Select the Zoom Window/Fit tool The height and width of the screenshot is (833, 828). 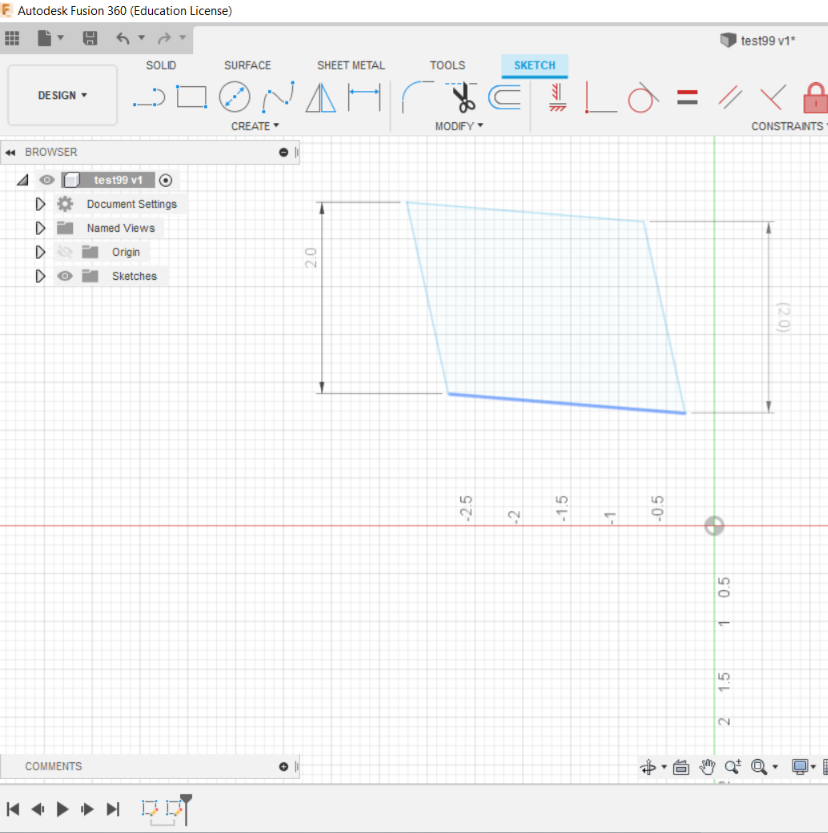(759, 767)
